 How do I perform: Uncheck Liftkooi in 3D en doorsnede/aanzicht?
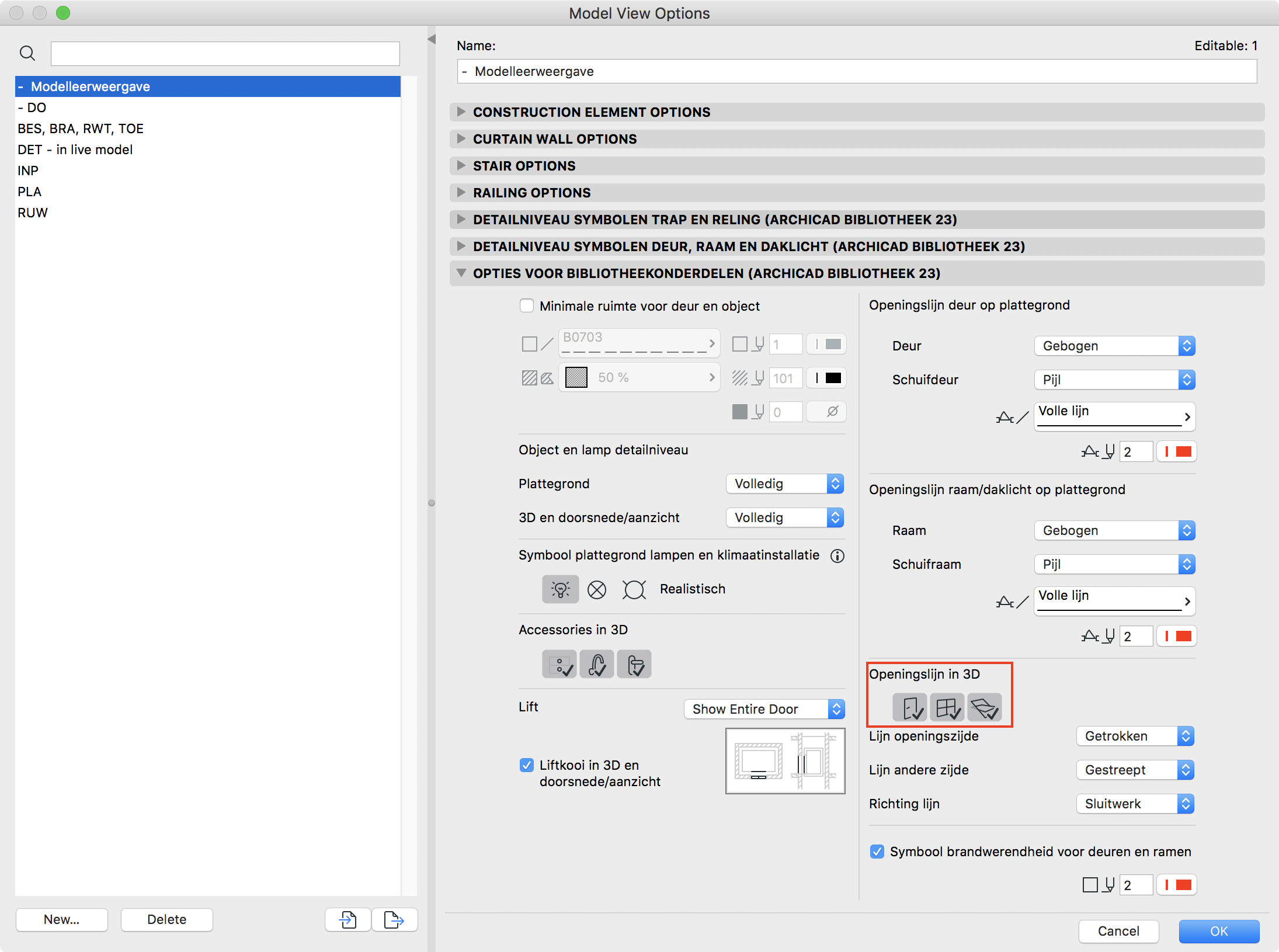coord(527,765)
